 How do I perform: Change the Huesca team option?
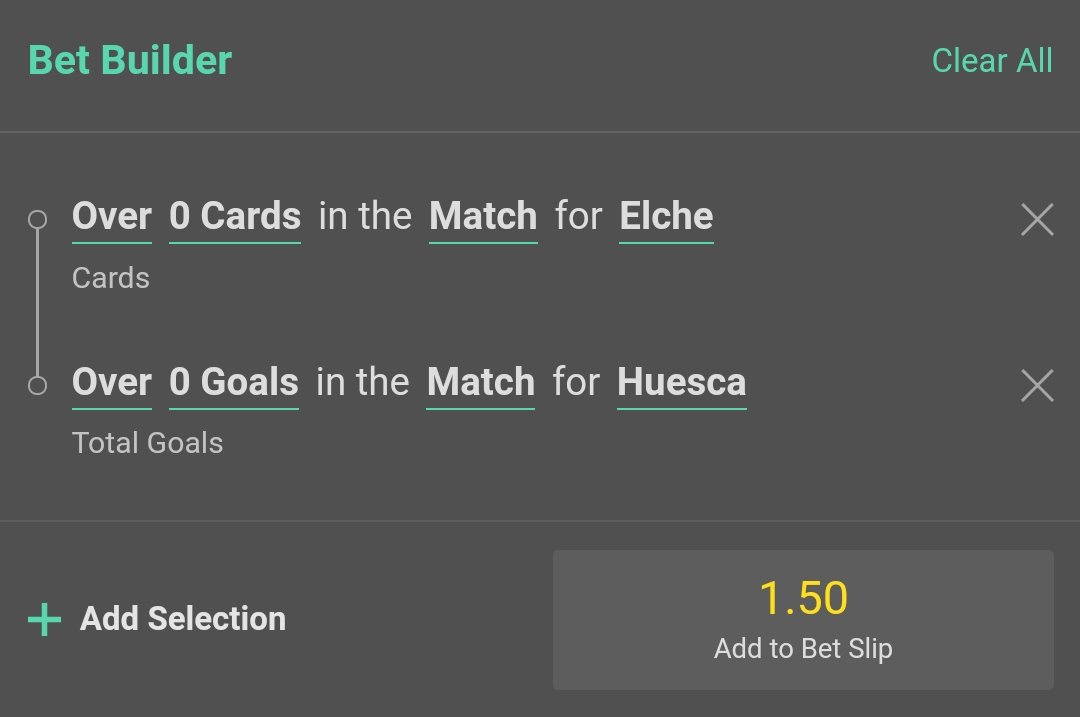click(x=682, y=383)
